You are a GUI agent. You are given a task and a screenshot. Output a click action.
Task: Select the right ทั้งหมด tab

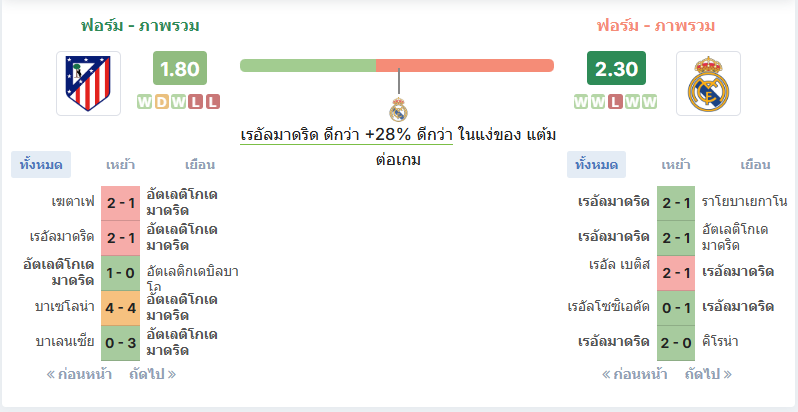[x=596, y=165]
